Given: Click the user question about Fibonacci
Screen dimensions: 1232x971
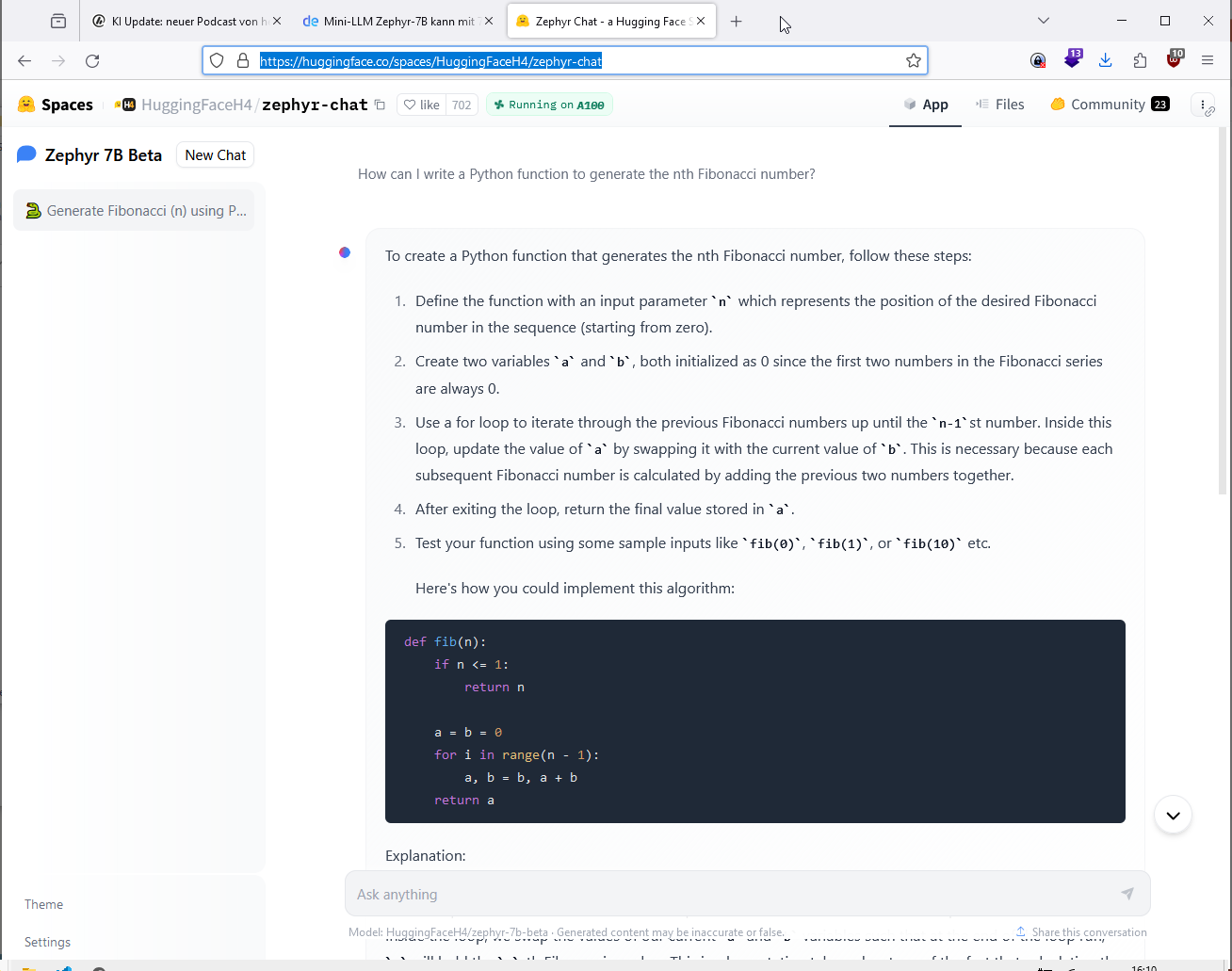Looking at the screenshot, I should tap(586, 173).
